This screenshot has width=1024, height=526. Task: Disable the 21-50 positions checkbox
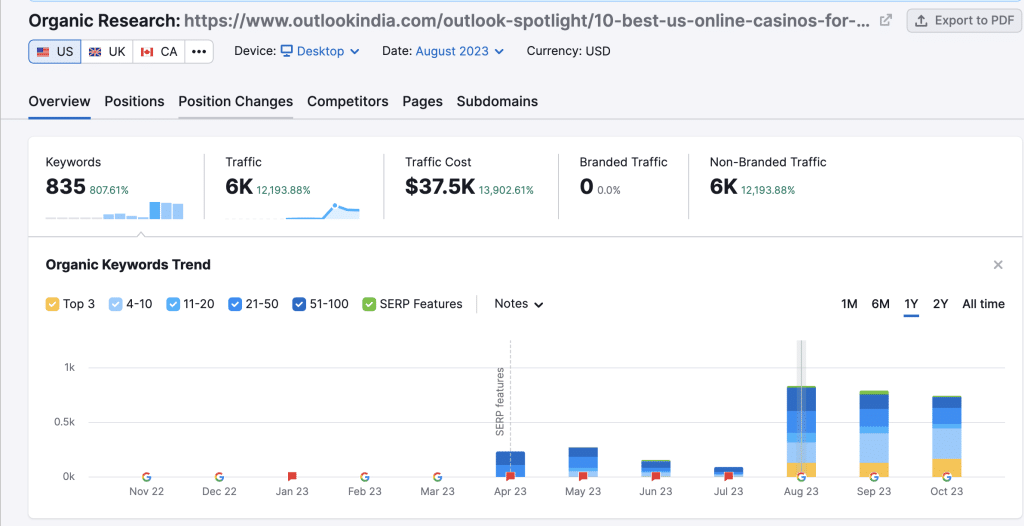(x=235, y=304)
